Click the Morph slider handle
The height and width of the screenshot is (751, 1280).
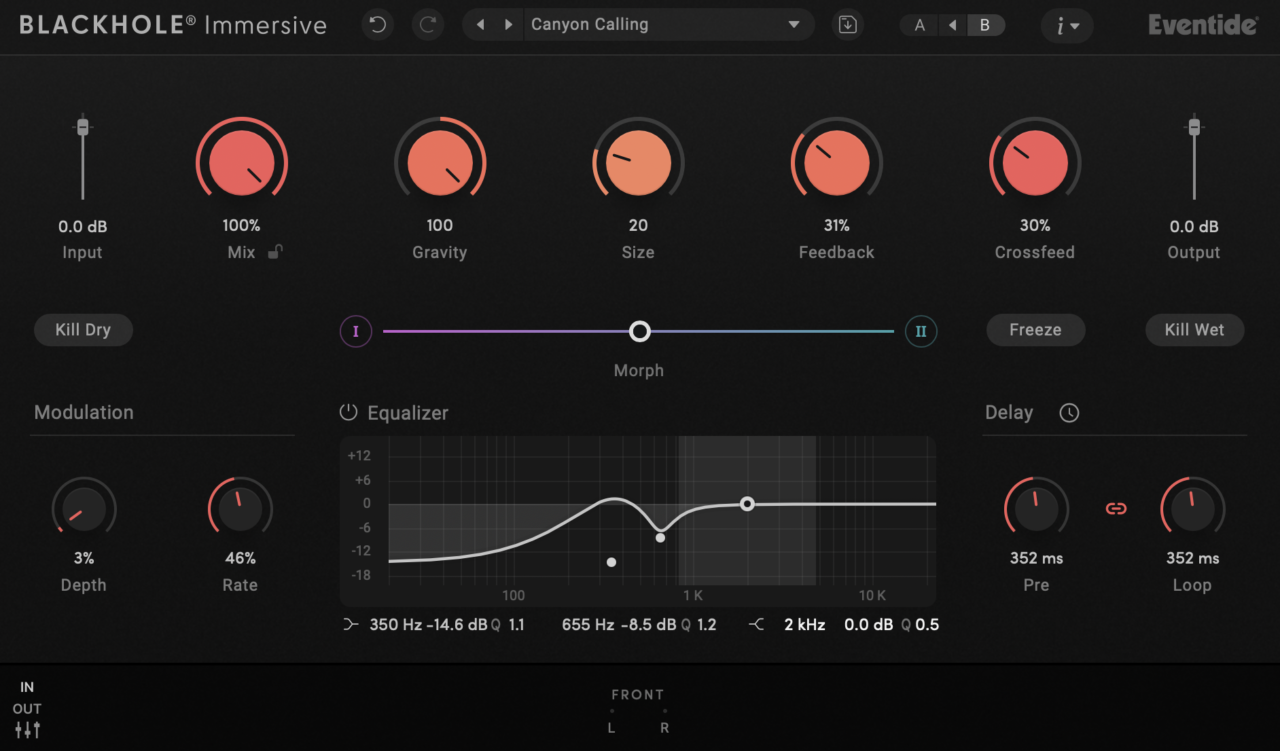click(639, 331)
